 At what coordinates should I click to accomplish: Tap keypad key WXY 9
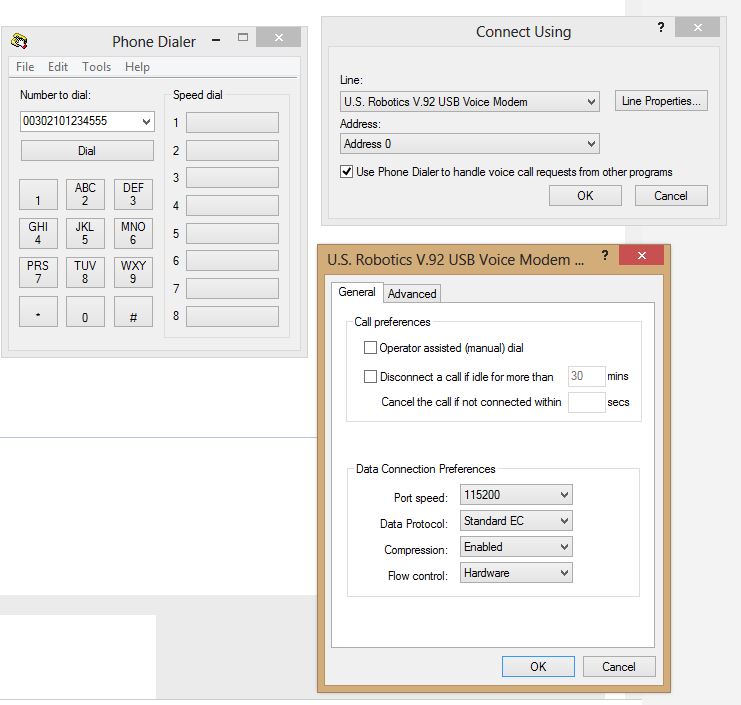133,272
